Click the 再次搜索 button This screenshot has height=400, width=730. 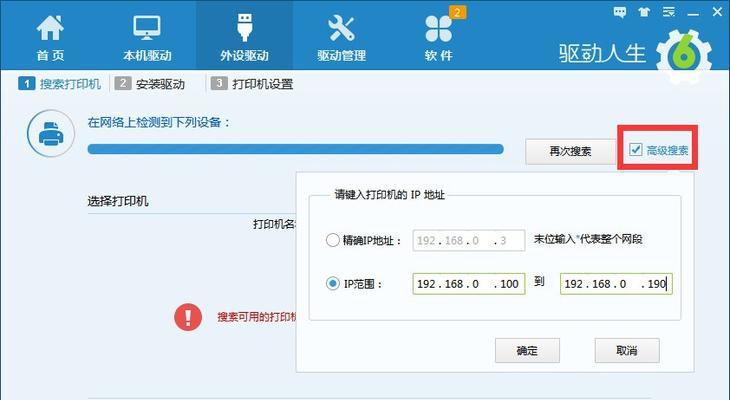[x=570, y=151]
